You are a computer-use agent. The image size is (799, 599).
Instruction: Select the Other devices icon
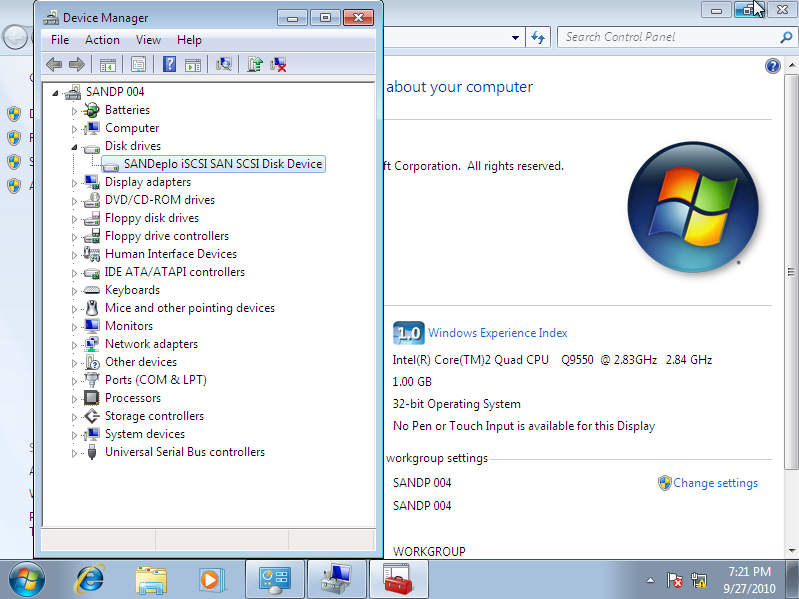pos(92,362)
